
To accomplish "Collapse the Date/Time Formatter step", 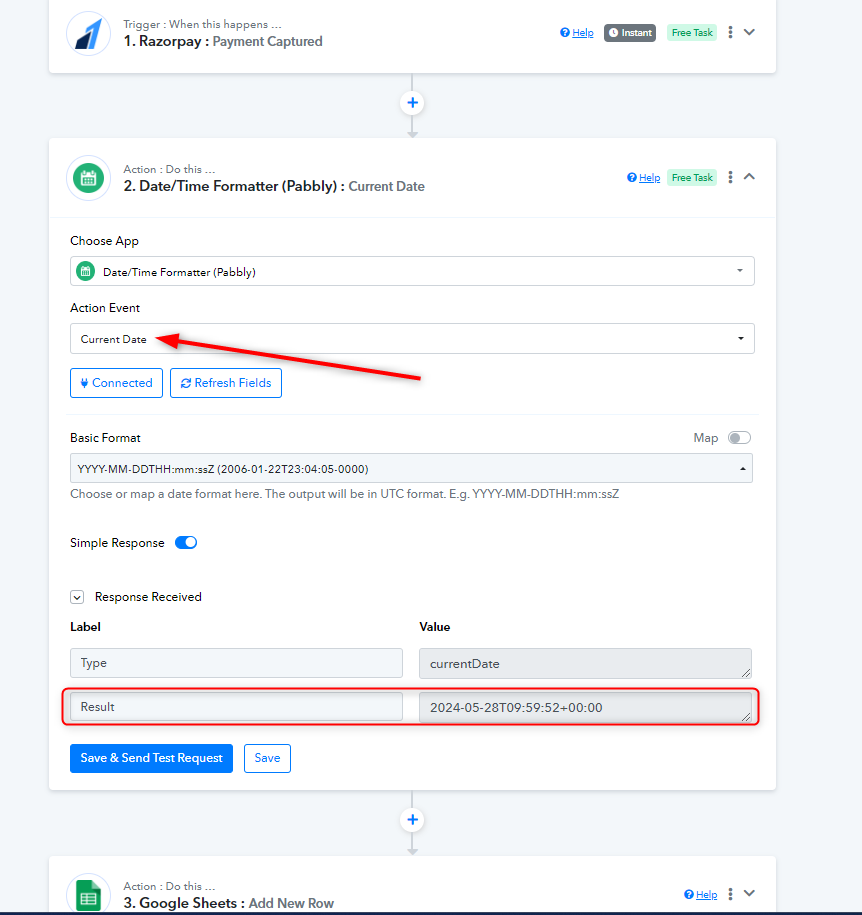I will point(749,176).
